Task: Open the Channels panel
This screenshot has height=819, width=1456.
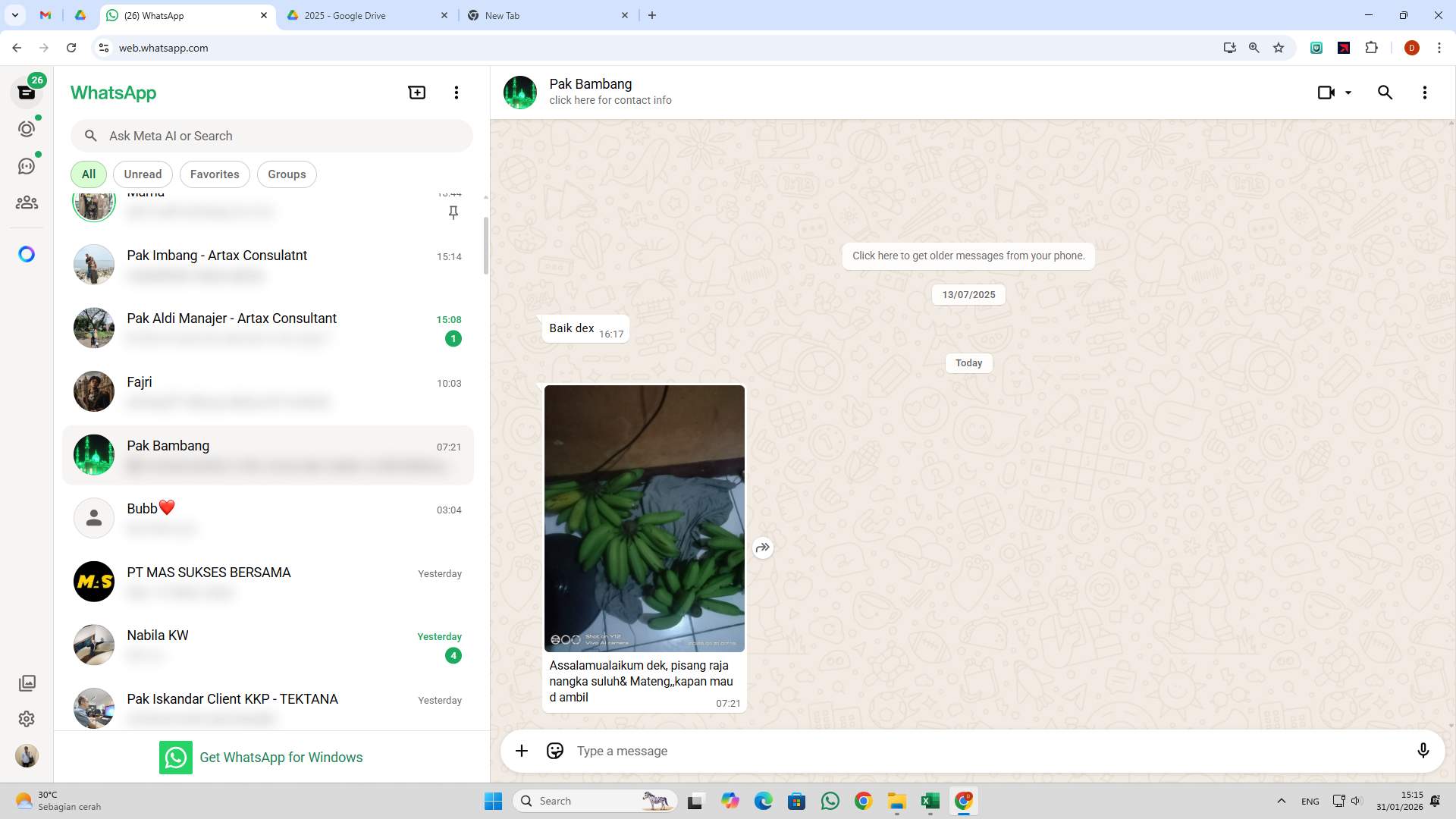Action: point(27,165)
